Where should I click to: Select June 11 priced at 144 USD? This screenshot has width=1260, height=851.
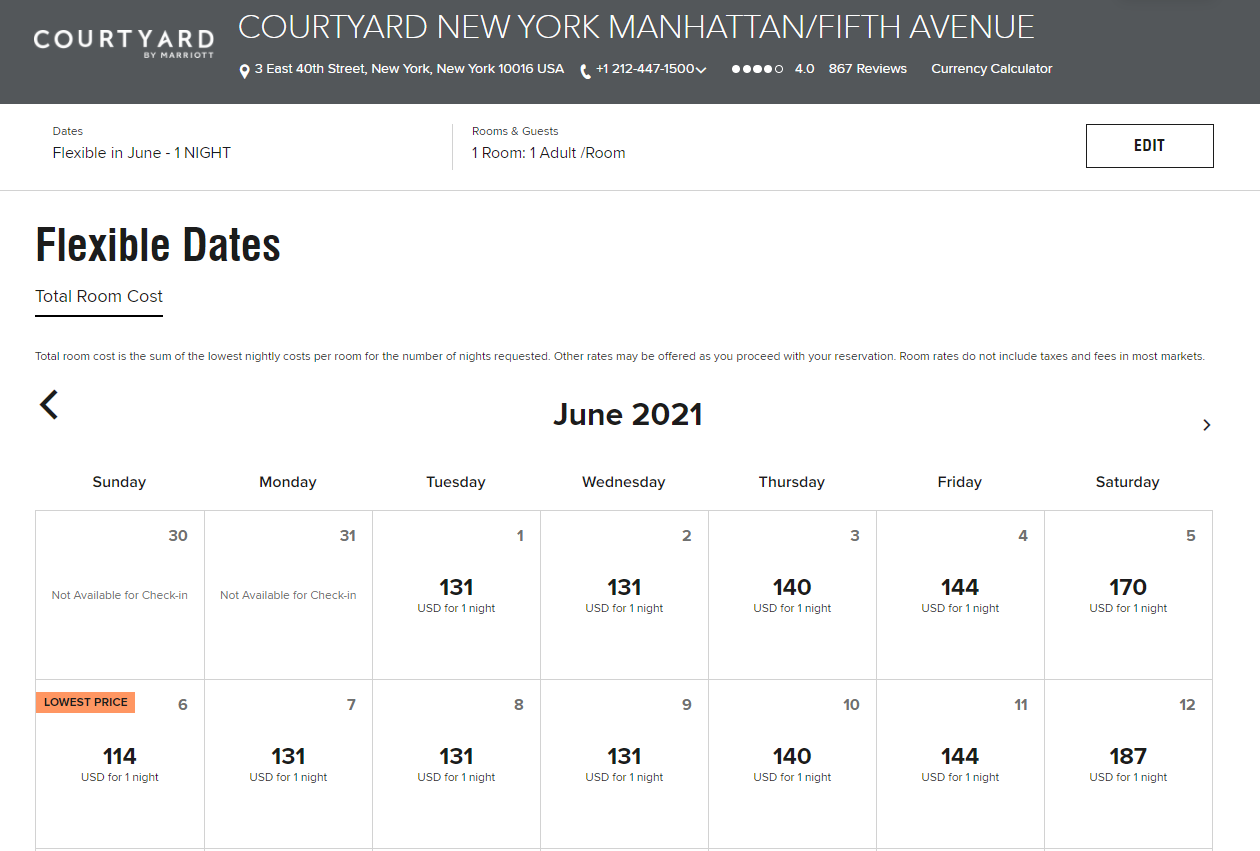click(x=961, y=765)
